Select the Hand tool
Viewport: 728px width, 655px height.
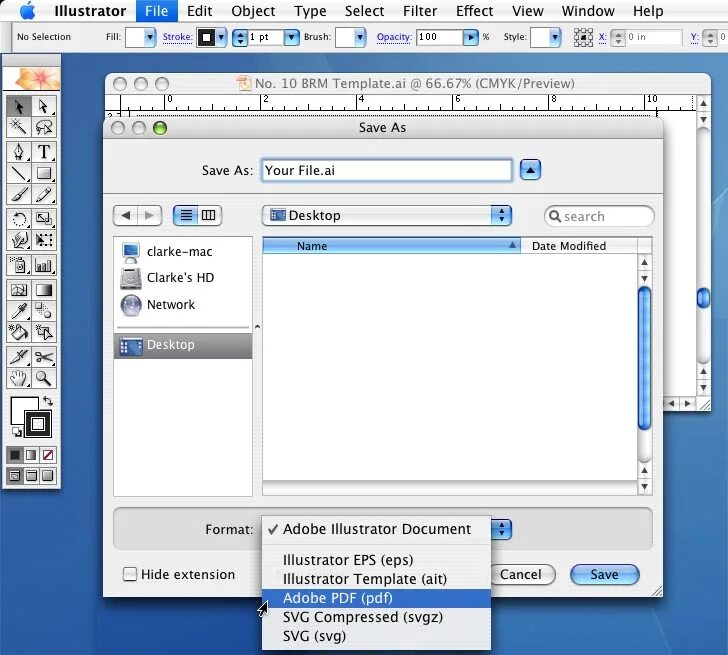tap(19, 378)
